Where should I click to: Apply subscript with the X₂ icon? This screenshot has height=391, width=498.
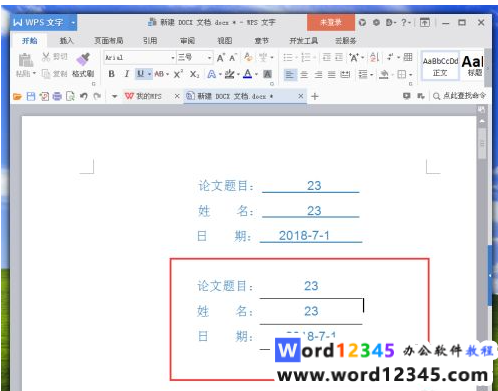[x=194, y=74]
